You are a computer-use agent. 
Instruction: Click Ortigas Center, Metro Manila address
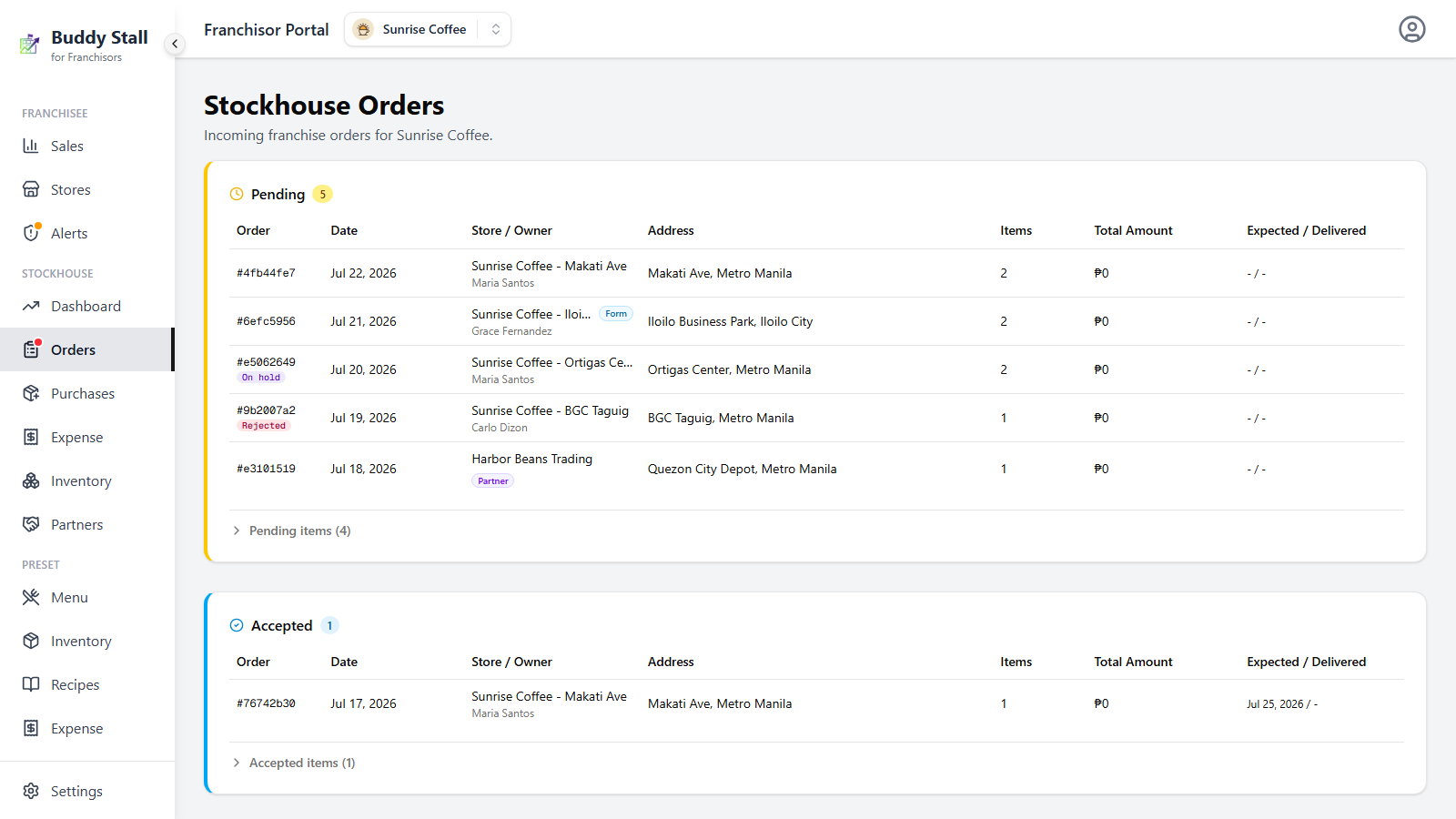coord(729,369)
